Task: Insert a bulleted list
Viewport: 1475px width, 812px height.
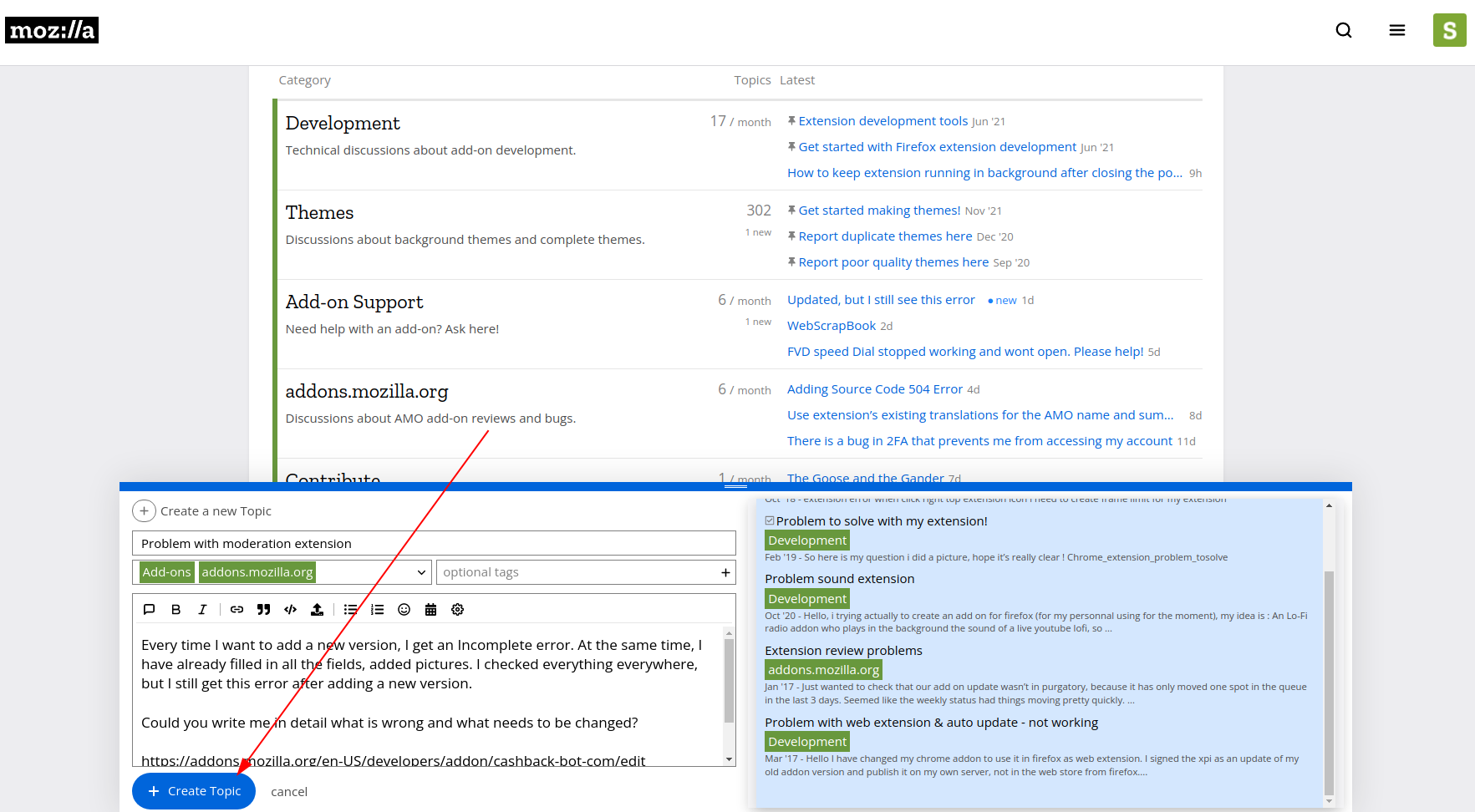Action: tap(351, 610)
